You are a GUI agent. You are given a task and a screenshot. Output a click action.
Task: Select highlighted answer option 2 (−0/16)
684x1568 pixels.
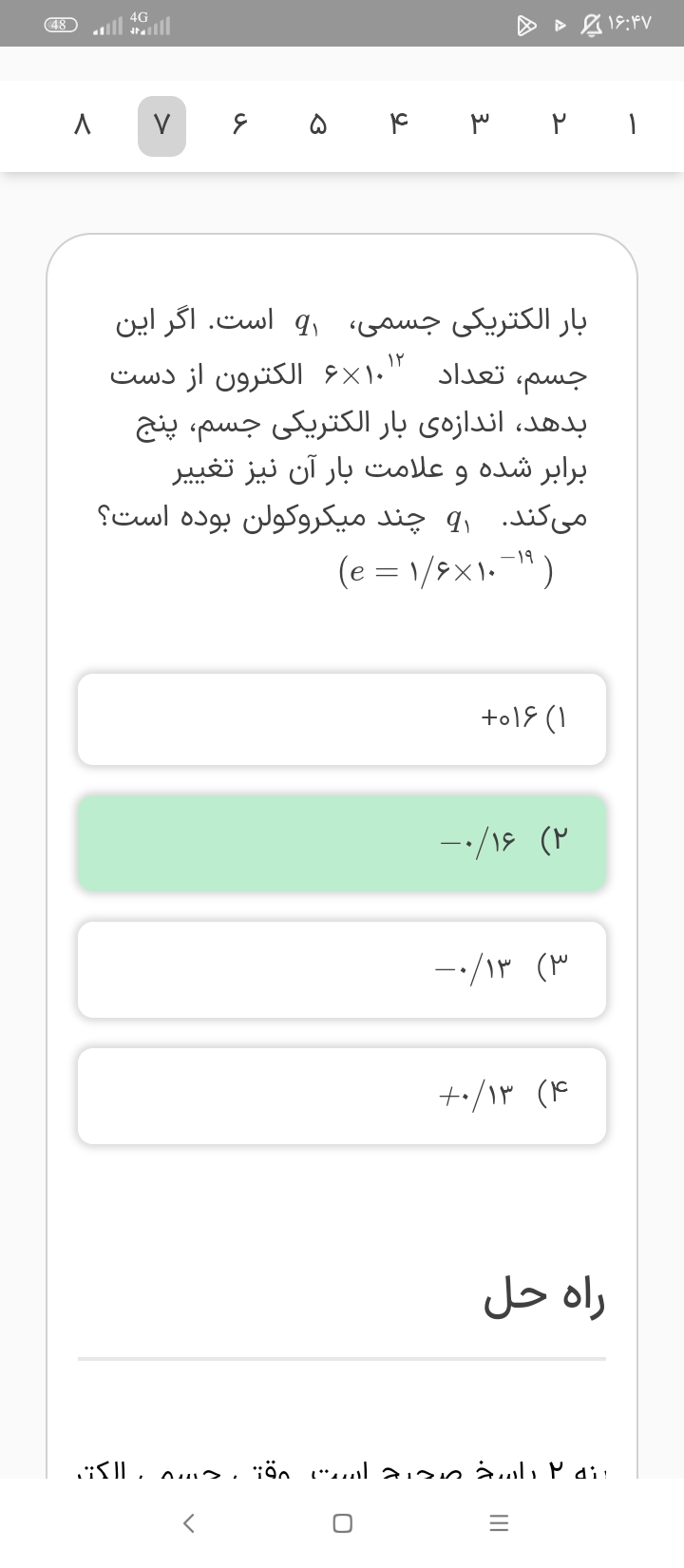pos(342,843)
